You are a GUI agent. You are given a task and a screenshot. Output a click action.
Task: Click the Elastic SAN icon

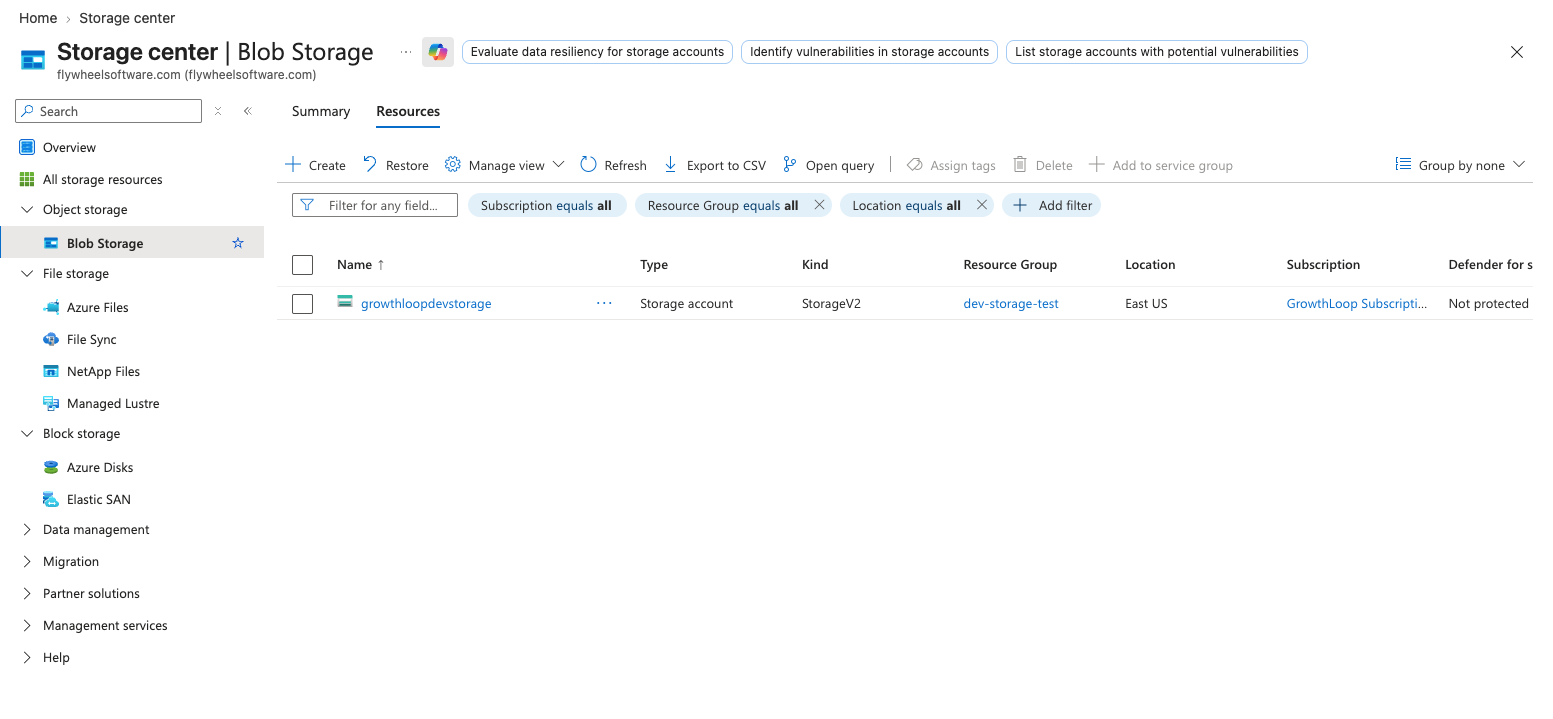click(51, 499)
